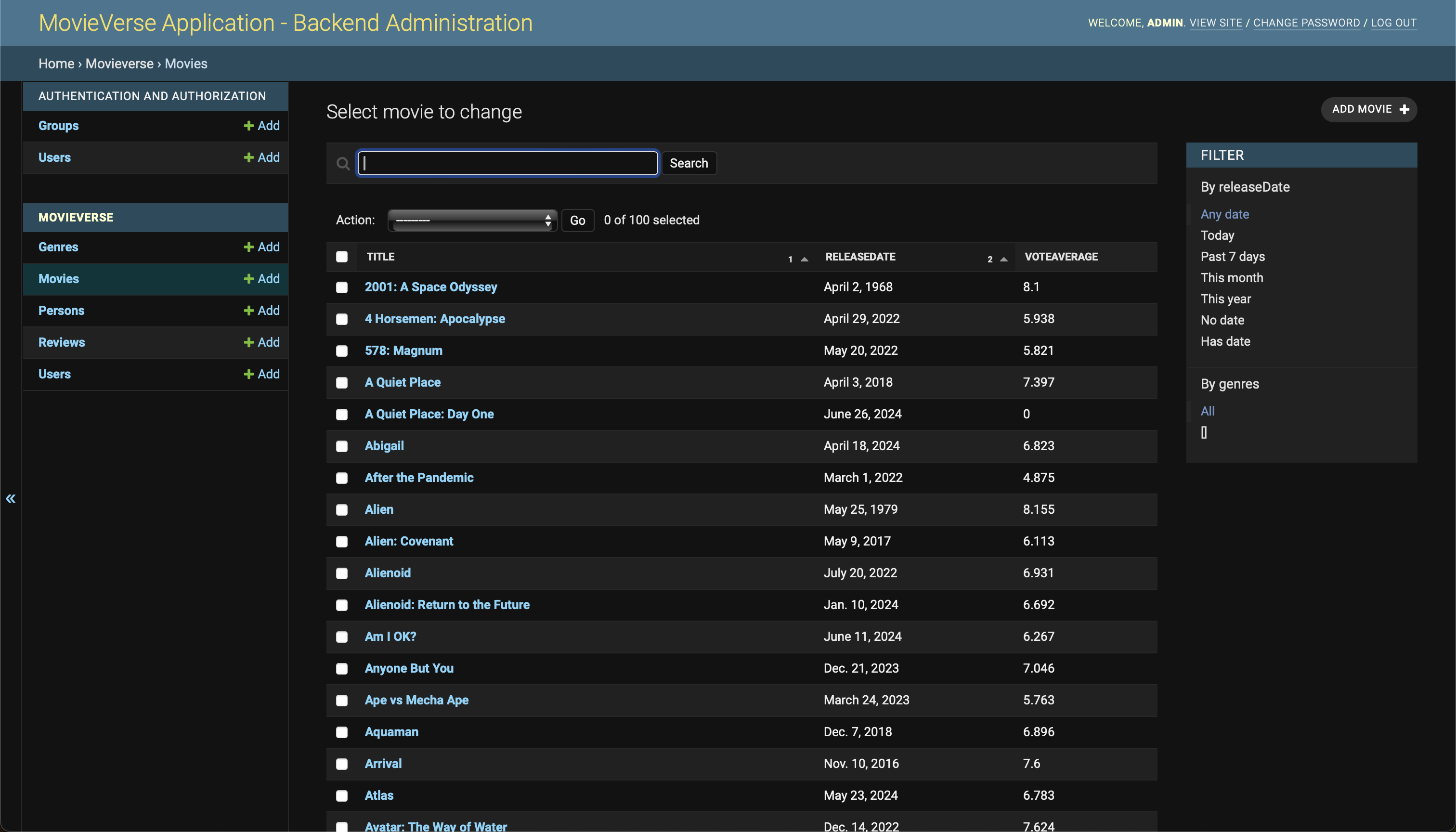1456x832 pixels.
Task: Open movie Ape vs Mecha Ape
Action: coord(416,700)
